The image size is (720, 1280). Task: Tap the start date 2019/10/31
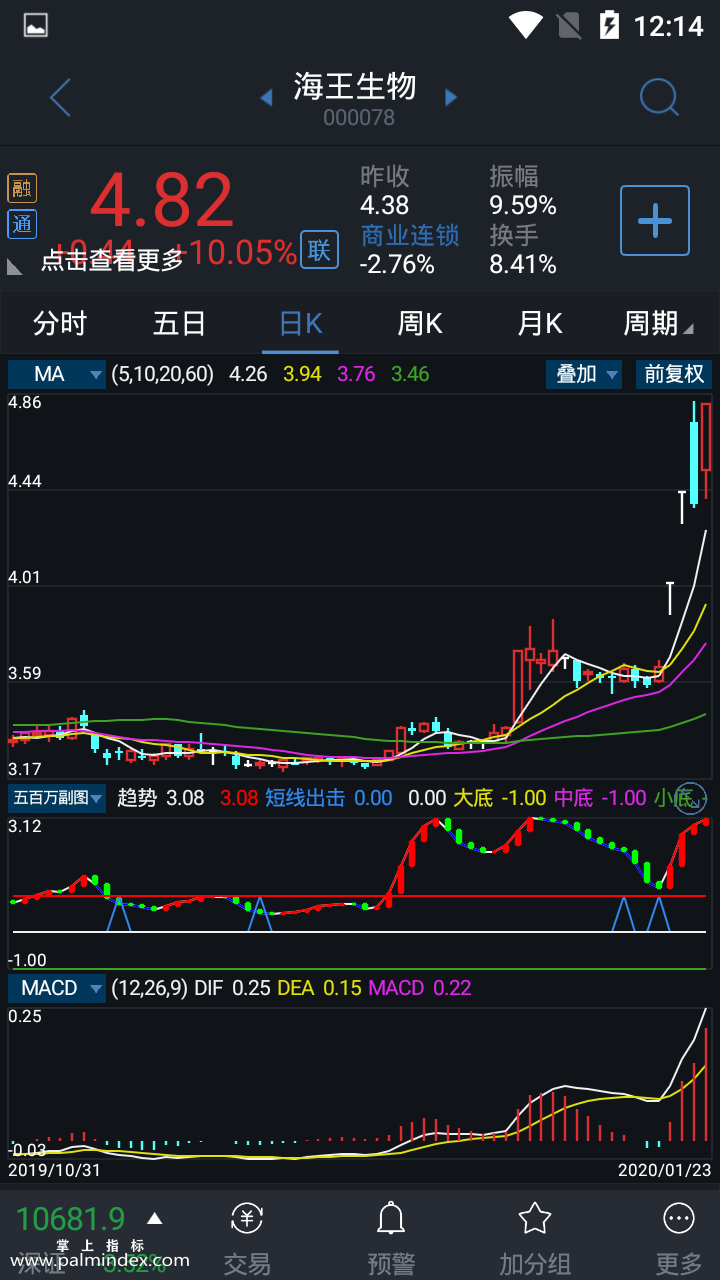click(x=55, y=1168)
